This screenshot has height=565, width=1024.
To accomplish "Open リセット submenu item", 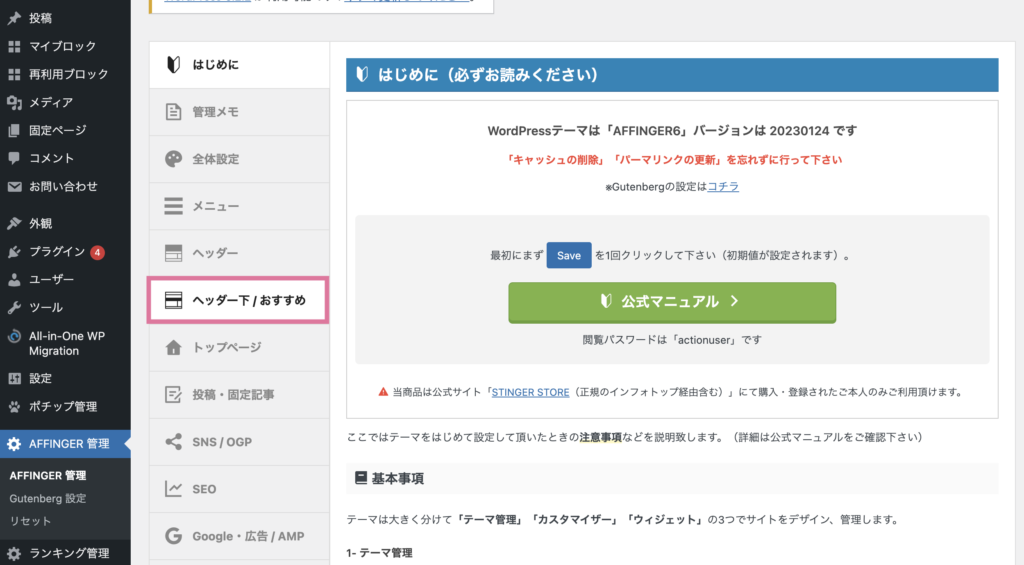I will click(30, 521).
